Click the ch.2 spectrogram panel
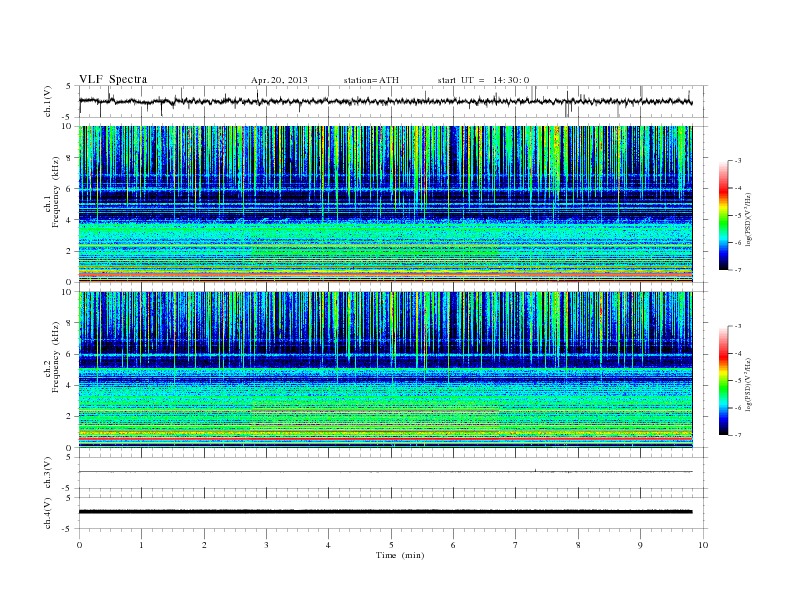Screen dimensions: 792x612 [x=385, y=370]
